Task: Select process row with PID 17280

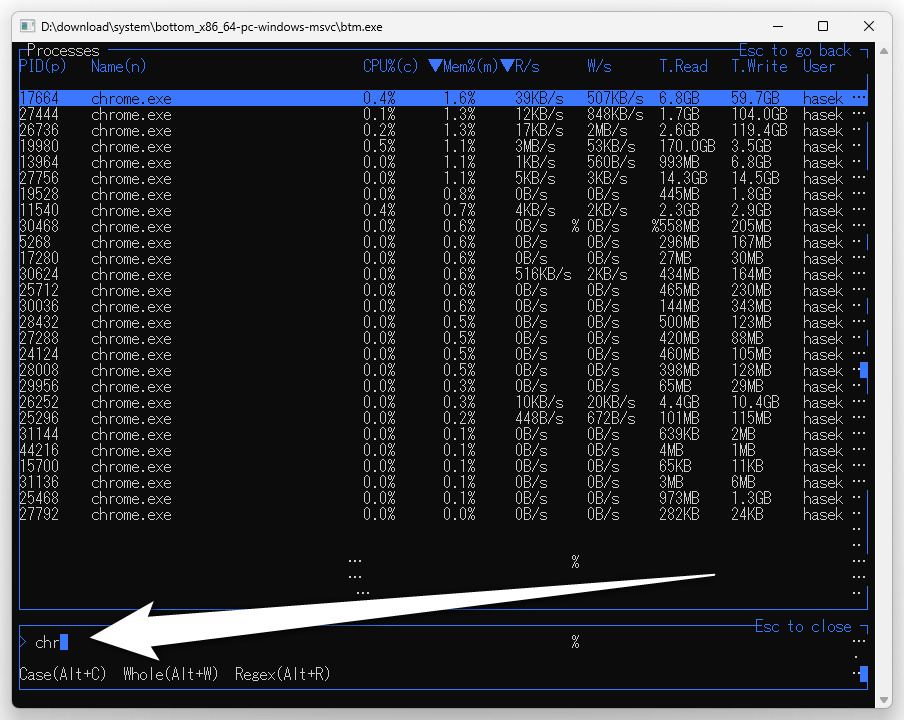Action: pos(443,258)
